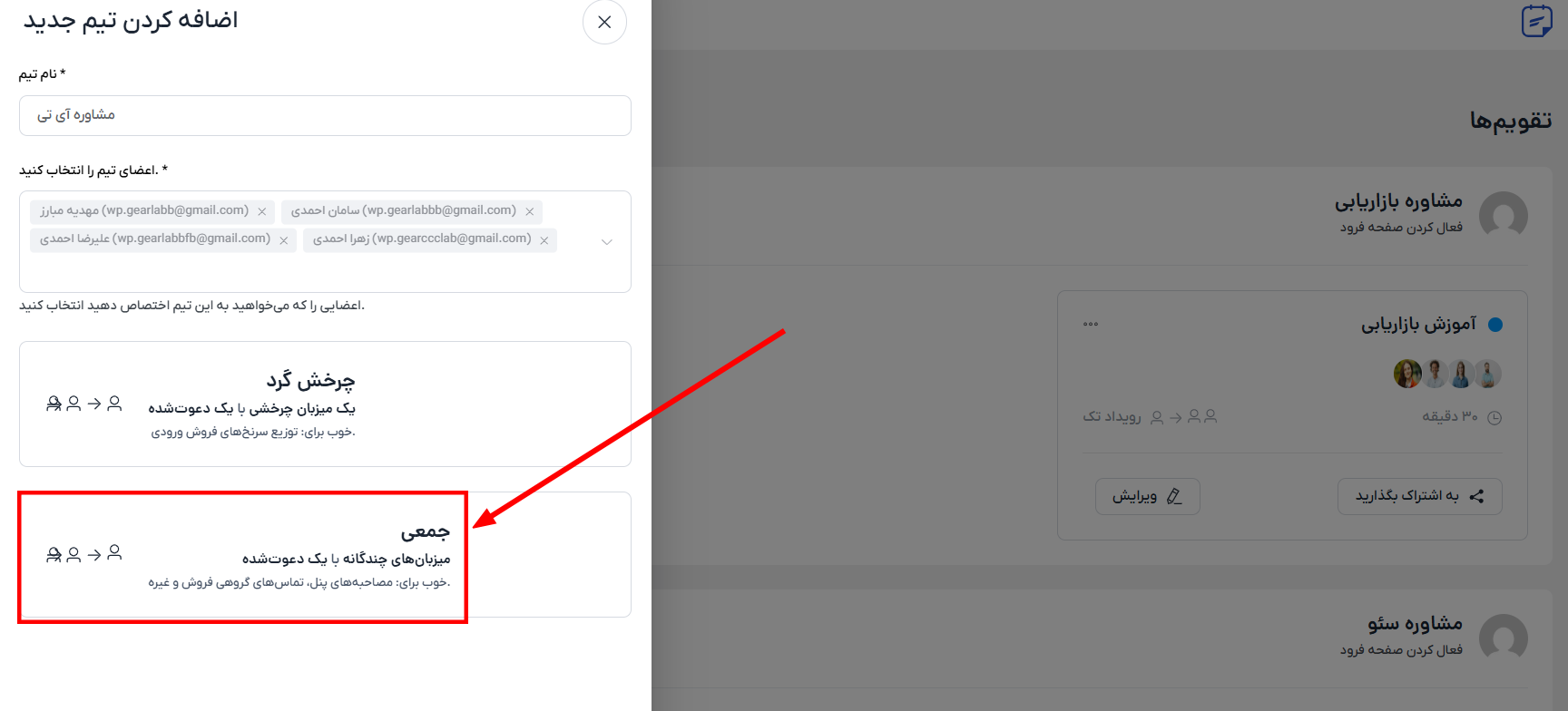
Task: Click the مشاوره سئو team avatar
Action: coord(1503,638)
